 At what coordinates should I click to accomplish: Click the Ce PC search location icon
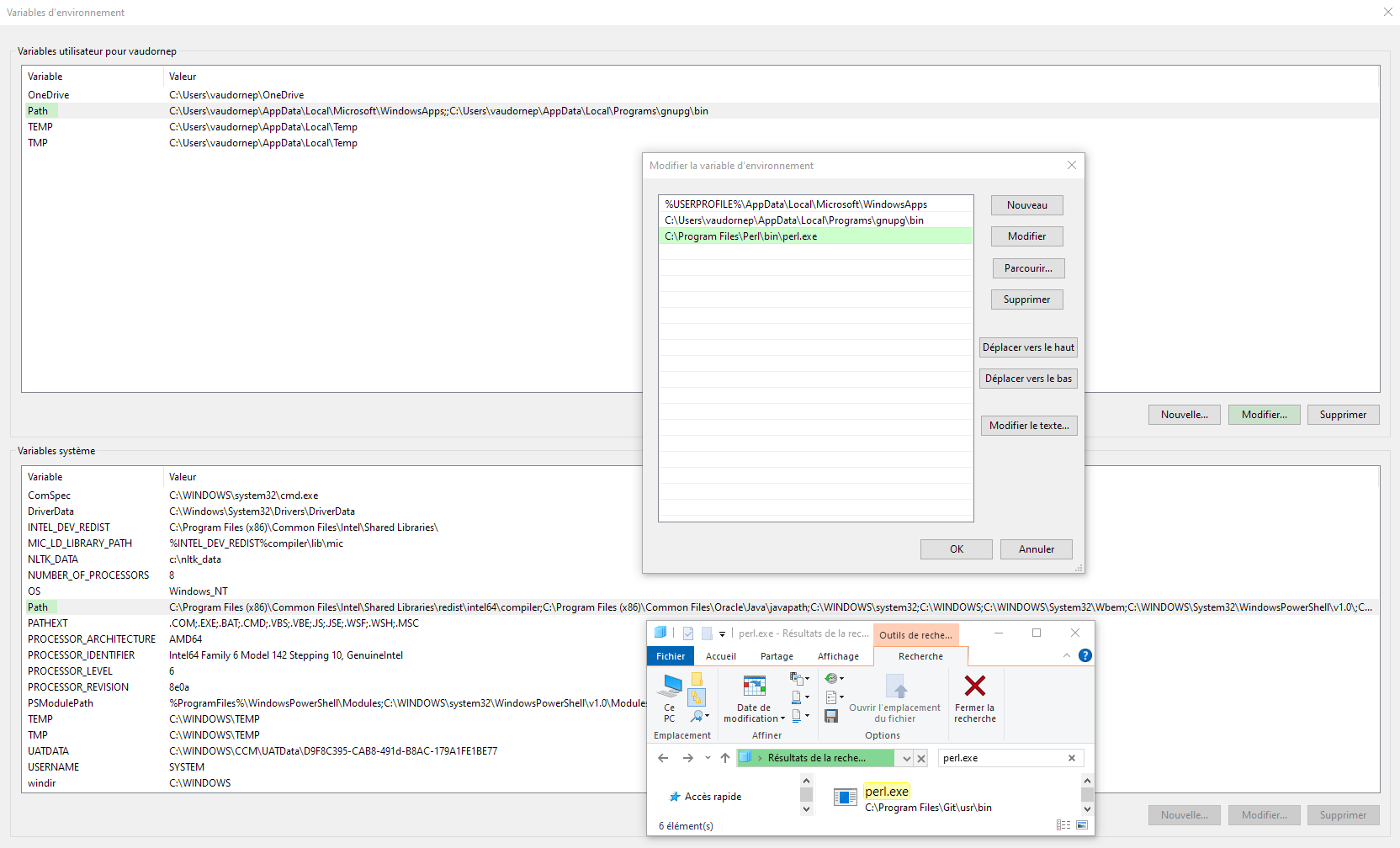click(x=670, y=697)
